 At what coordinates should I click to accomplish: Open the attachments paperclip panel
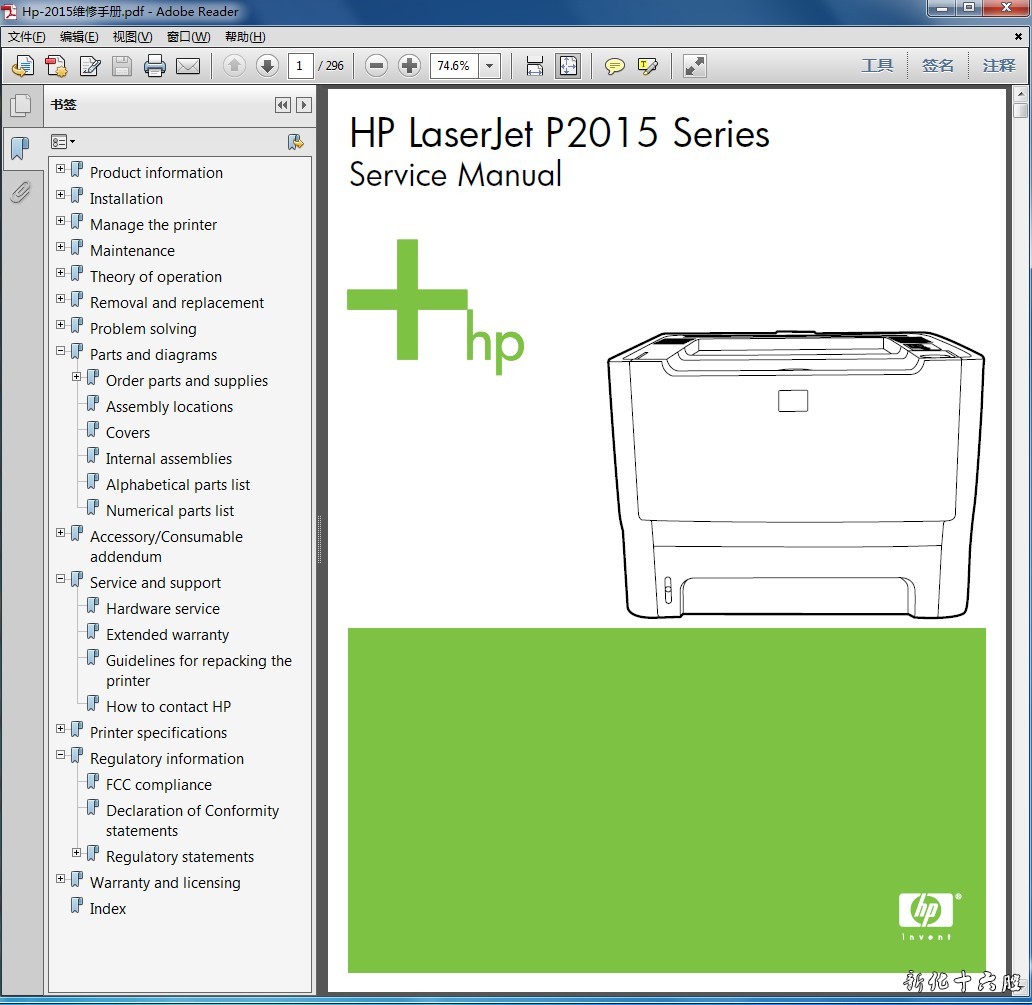tap(20, 191)
